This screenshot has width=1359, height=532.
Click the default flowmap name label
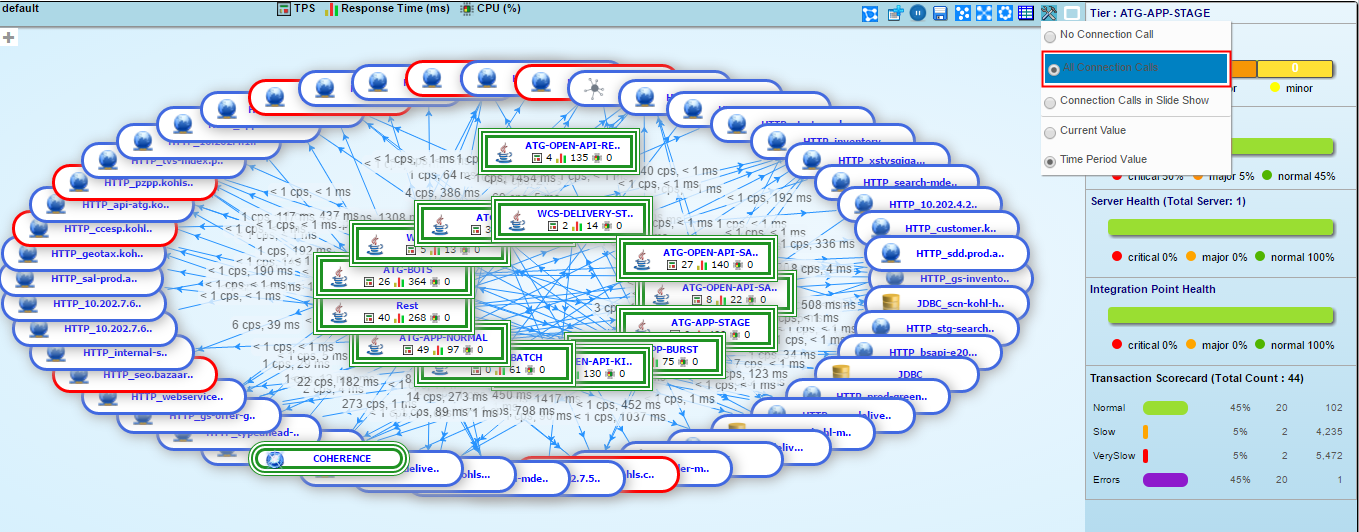[x=20, y=8]
